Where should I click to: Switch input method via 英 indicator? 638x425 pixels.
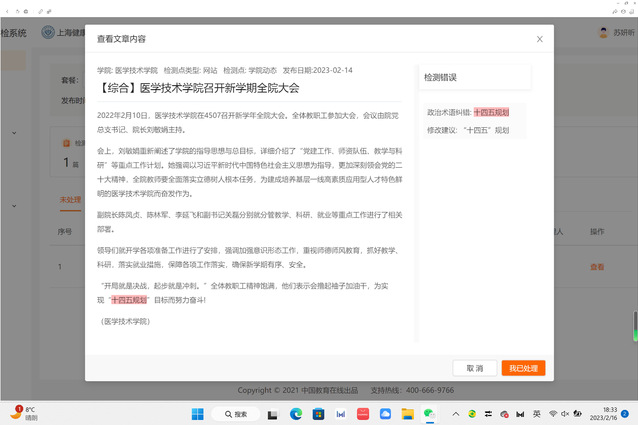click(537, 413)
